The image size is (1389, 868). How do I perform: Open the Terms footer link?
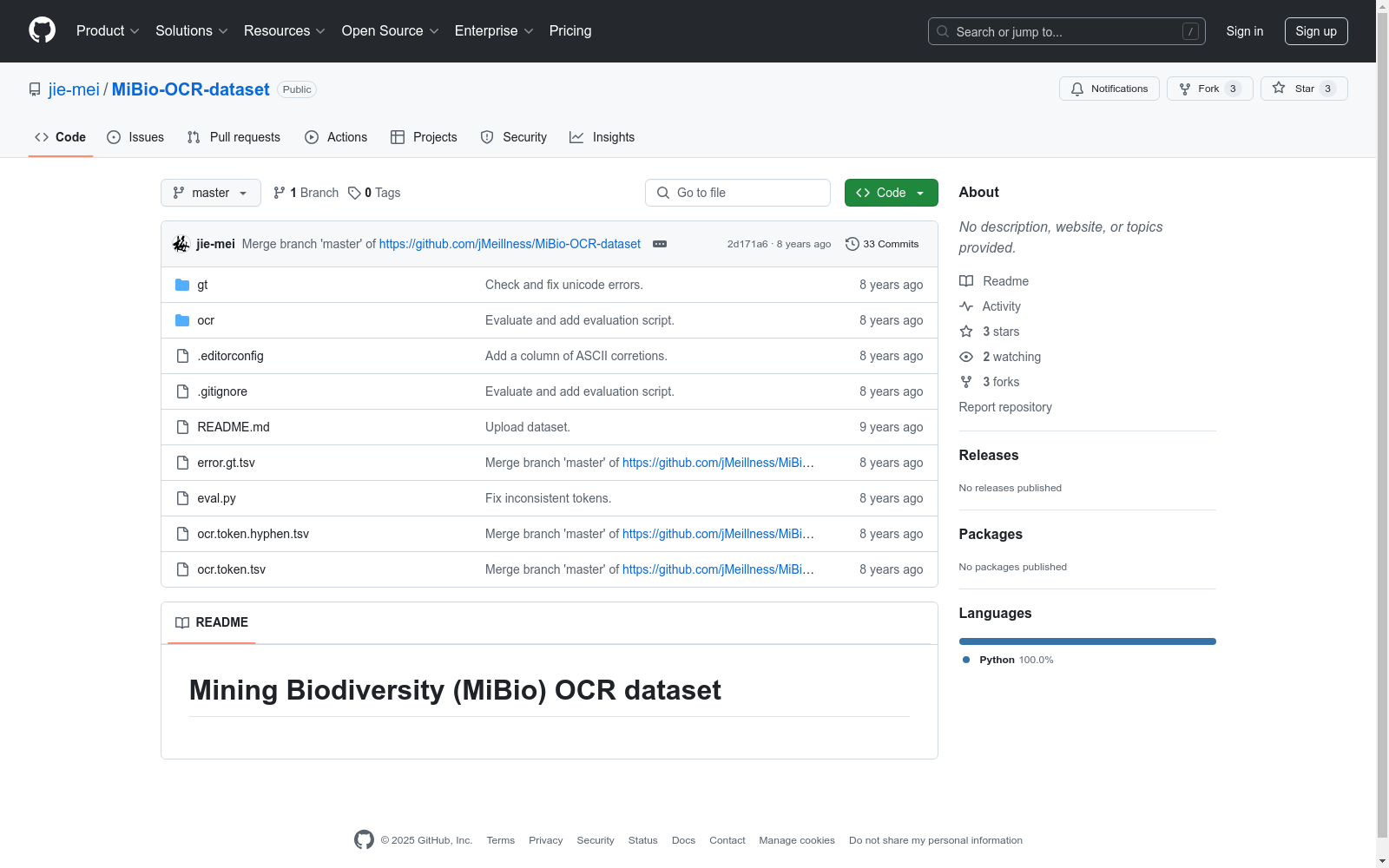click(501, 840)
